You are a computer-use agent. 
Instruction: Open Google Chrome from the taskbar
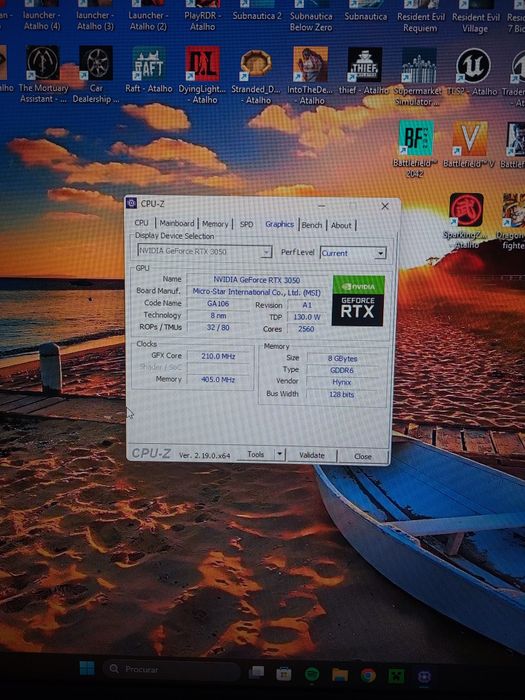[x=368, y=675]
